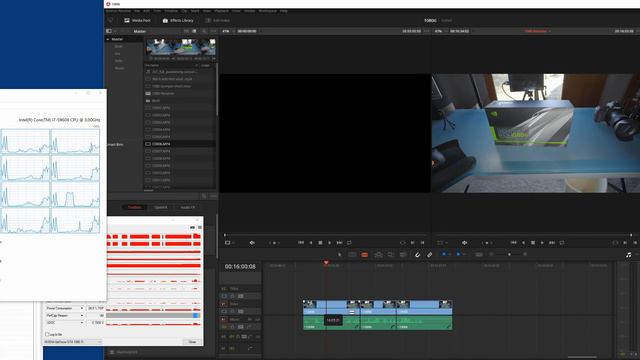
Task: Click the Insert clip tool
Action: pos(378,255)
